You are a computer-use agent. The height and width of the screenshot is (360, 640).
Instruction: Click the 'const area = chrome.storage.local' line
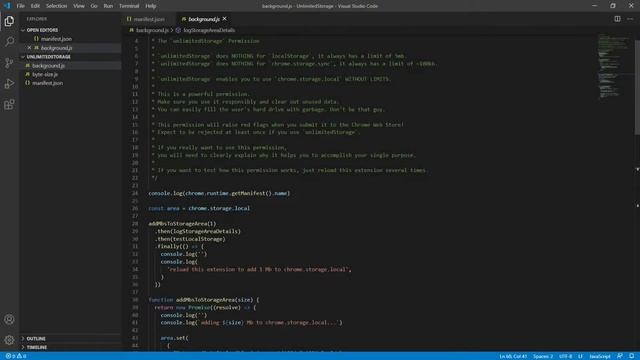tap(199, 208)
